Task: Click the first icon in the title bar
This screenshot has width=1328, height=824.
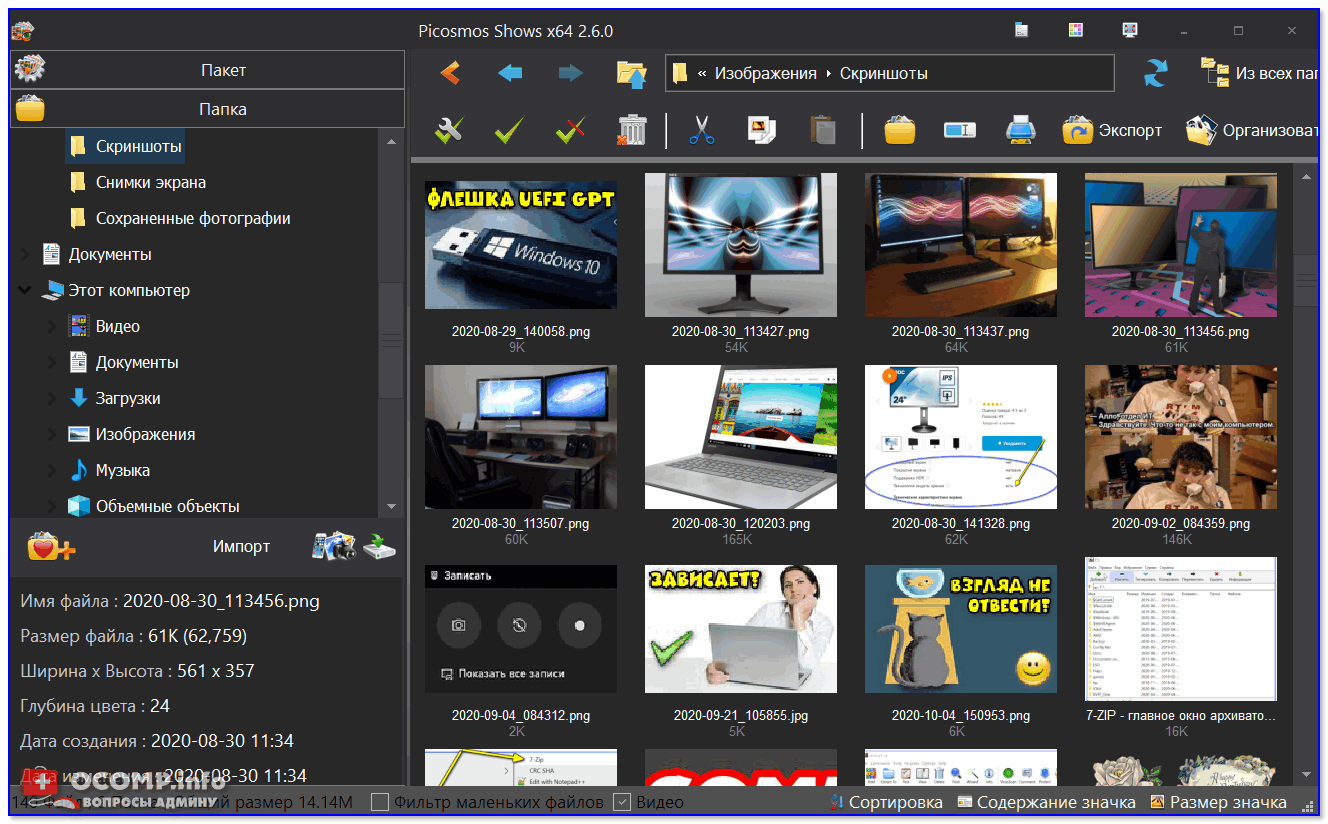Action: pyautogui.click(x=1021, y=31)
